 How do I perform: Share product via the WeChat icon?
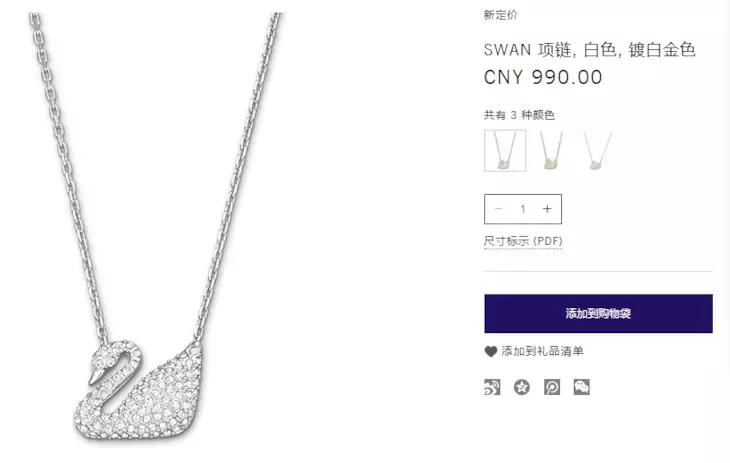[581, 387]
